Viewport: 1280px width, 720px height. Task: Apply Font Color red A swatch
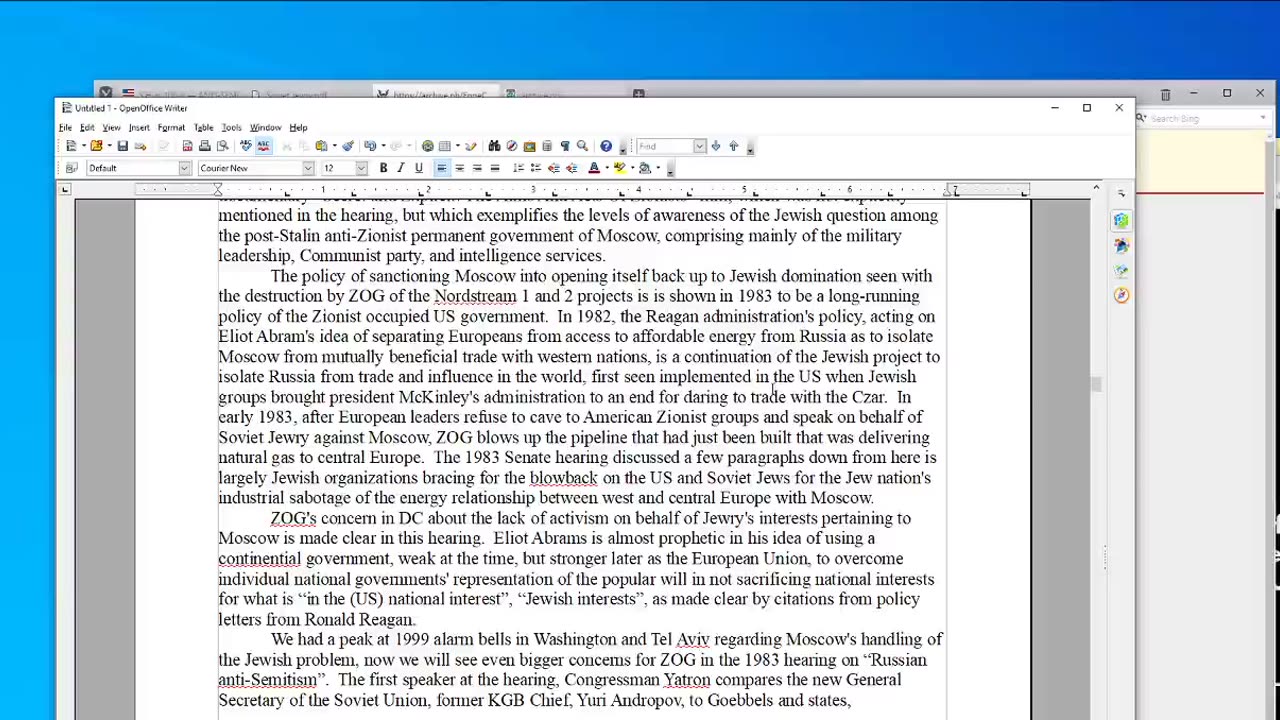click(594, 168)
